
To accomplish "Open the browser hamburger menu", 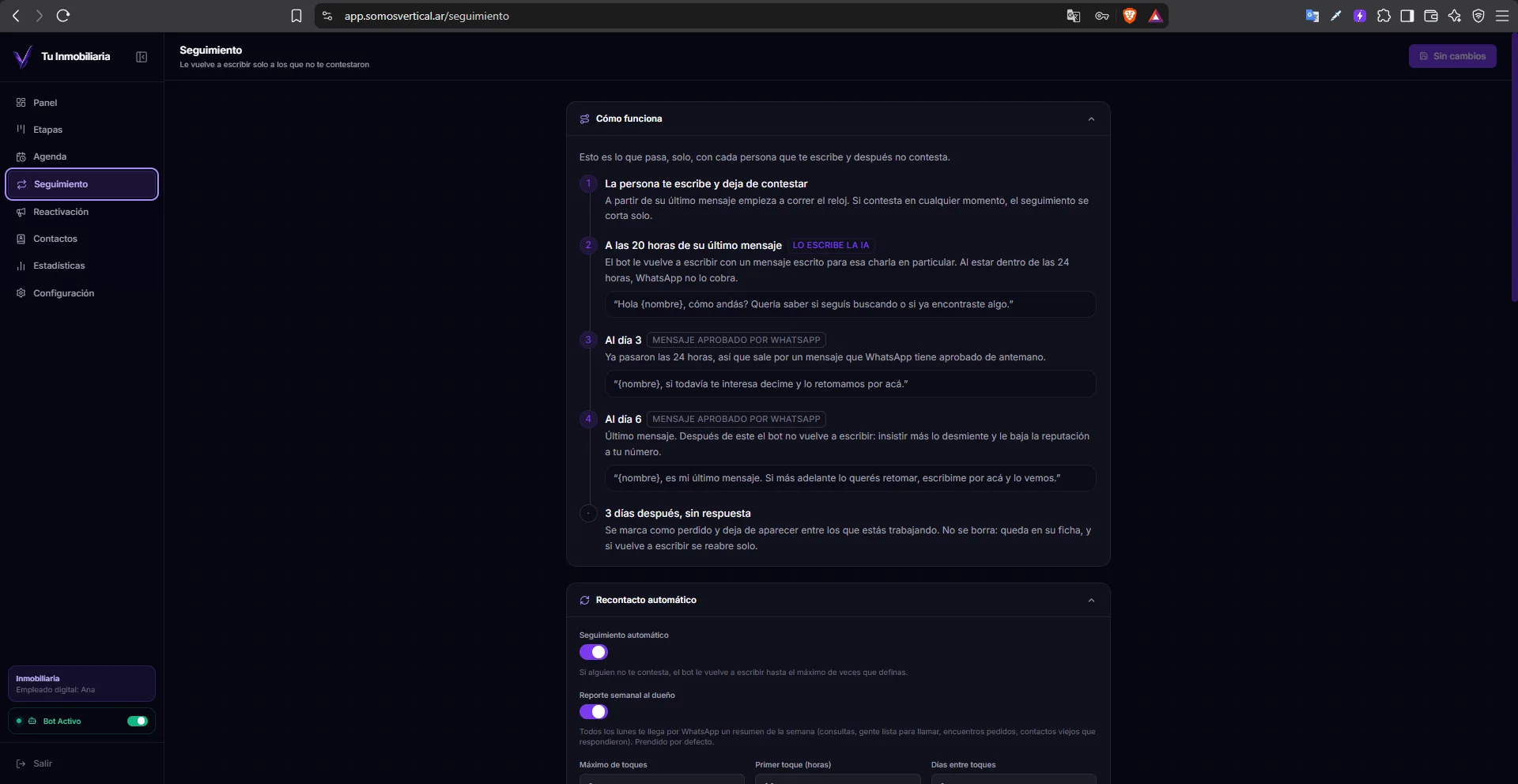I will coord(1502,16).
